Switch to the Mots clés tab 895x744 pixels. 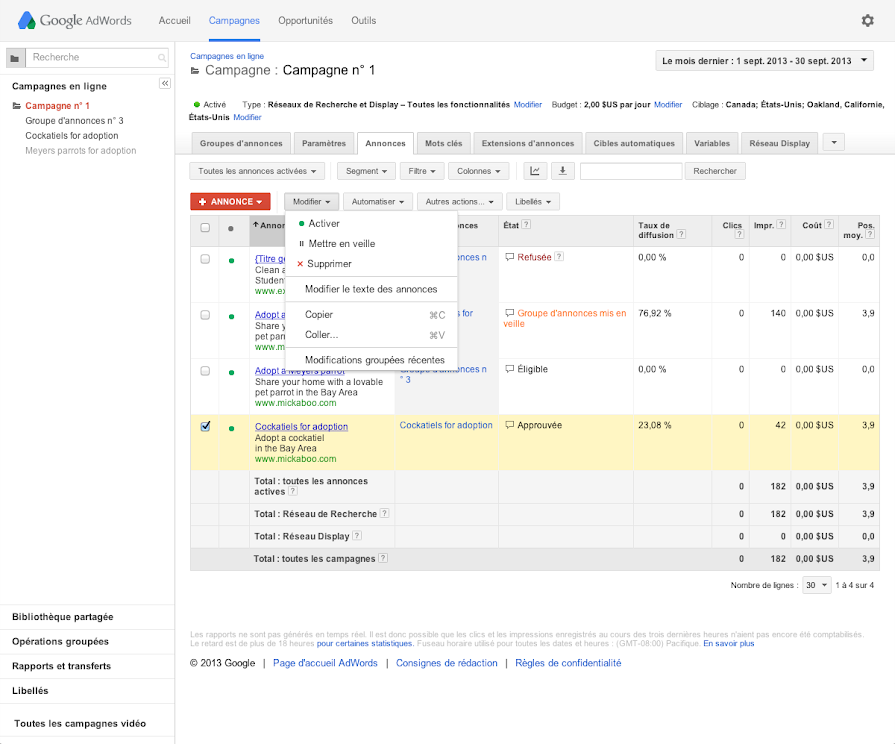444,143
